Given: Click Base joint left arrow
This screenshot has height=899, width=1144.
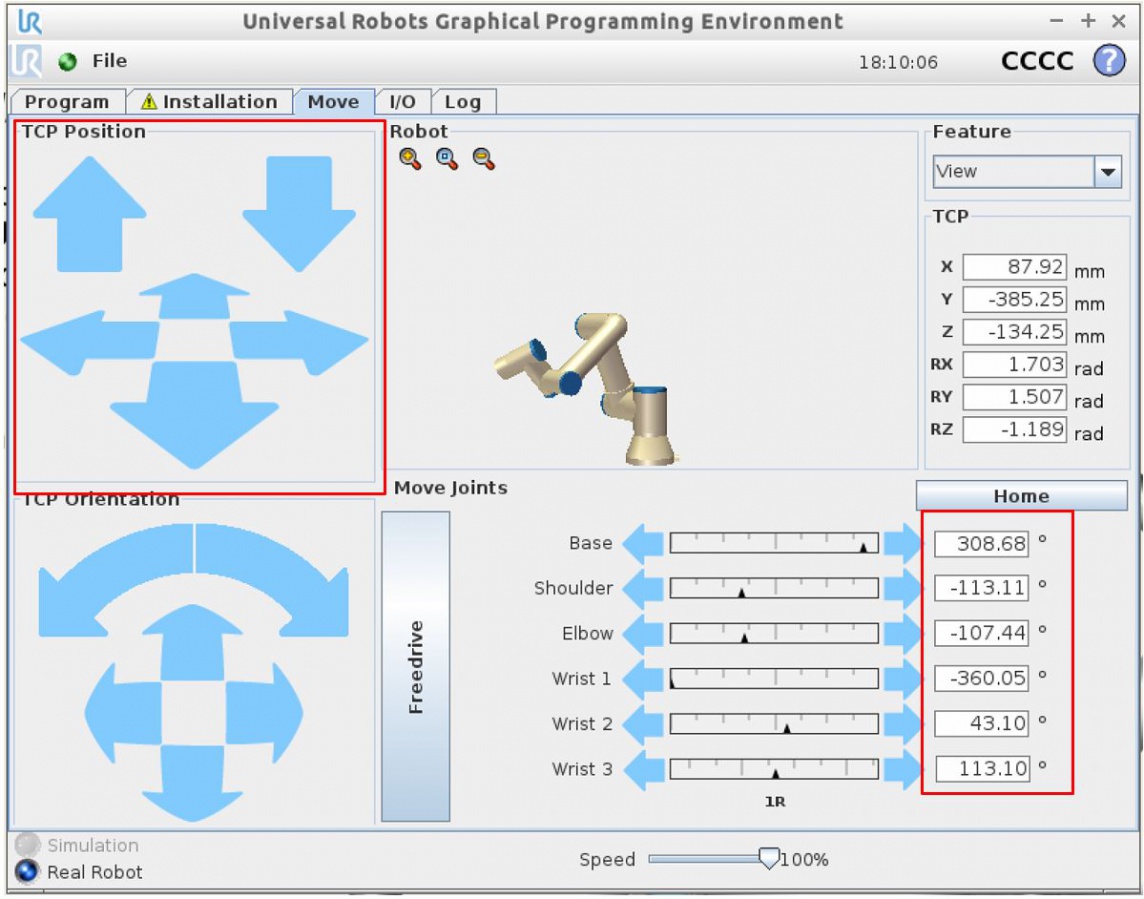Looking at the screenshot, I should [x=643, y=544].
